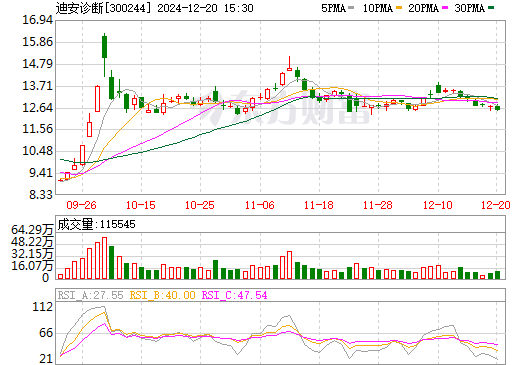Click the 10-25 date axis label
Image resolution: width=520 pixels, height=365 pixels.
200,205
